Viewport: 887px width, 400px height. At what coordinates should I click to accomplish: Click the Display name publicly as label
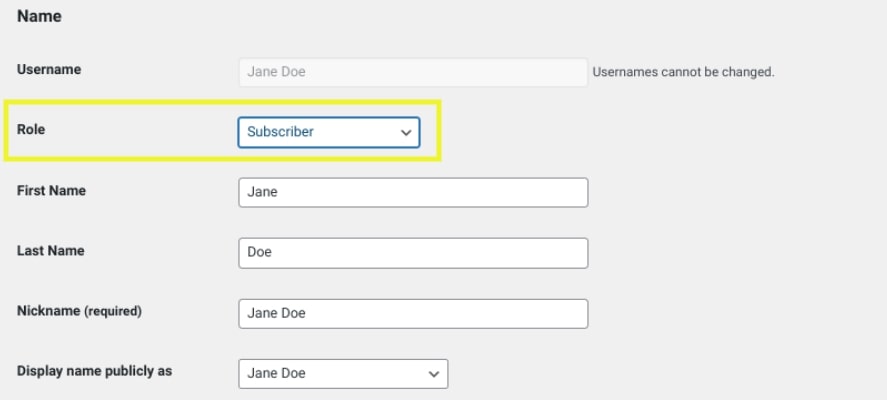94,371
